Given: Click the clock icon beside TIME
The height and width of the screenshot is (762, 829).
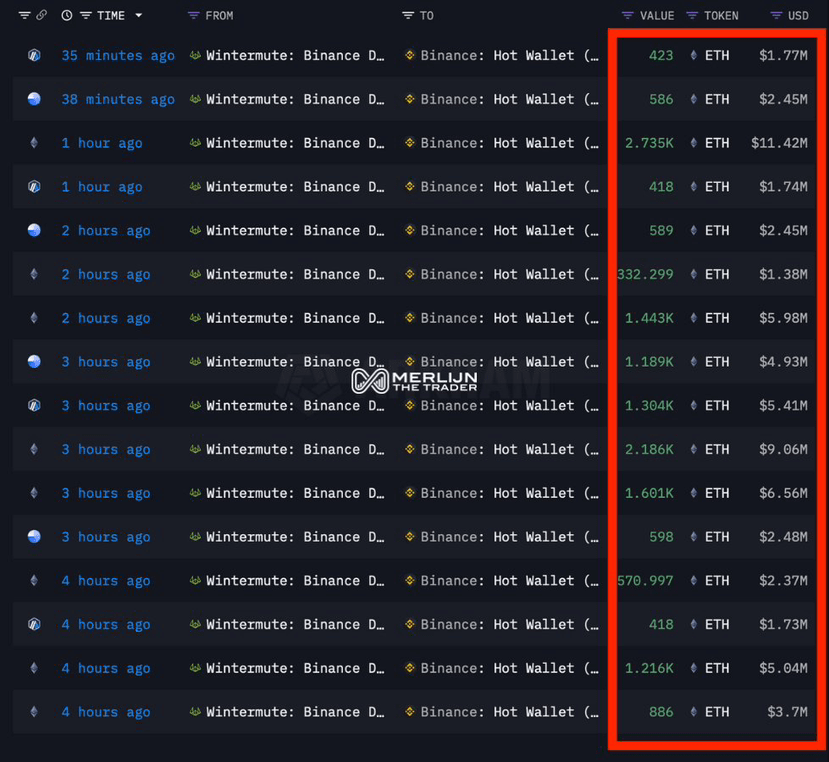Looking at the screenshot, I should [x=67, y=15].
